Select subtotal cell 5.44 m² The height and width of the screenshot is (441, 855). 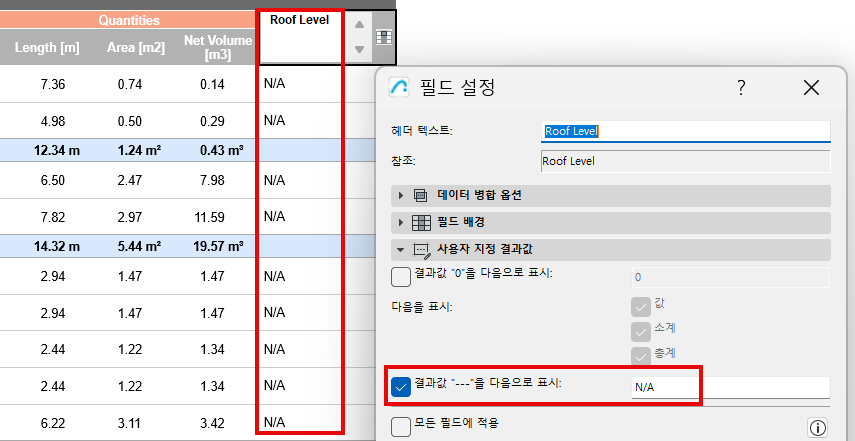[139, 247]
